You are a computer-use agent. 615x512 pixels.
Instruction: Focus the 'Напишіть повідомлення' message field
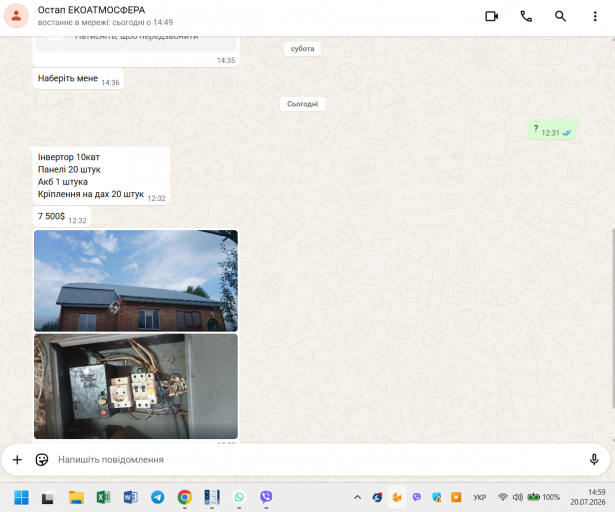tap(314, 459)
